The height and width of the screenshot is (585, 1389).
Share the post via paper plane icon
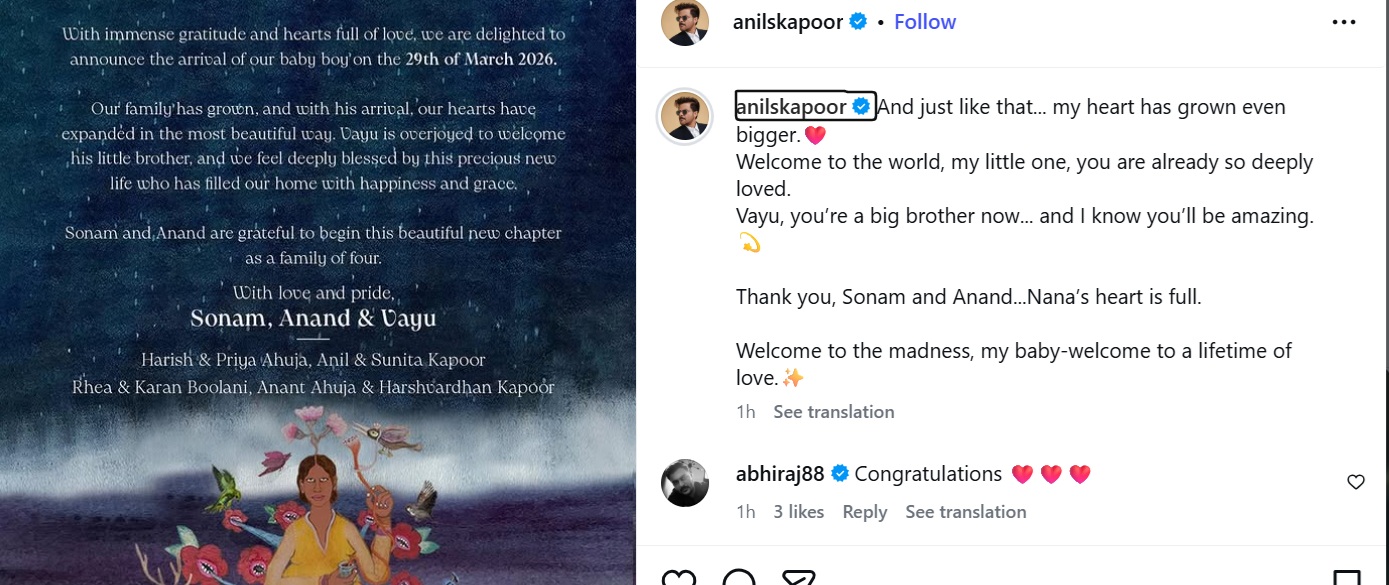coord(798,578)
